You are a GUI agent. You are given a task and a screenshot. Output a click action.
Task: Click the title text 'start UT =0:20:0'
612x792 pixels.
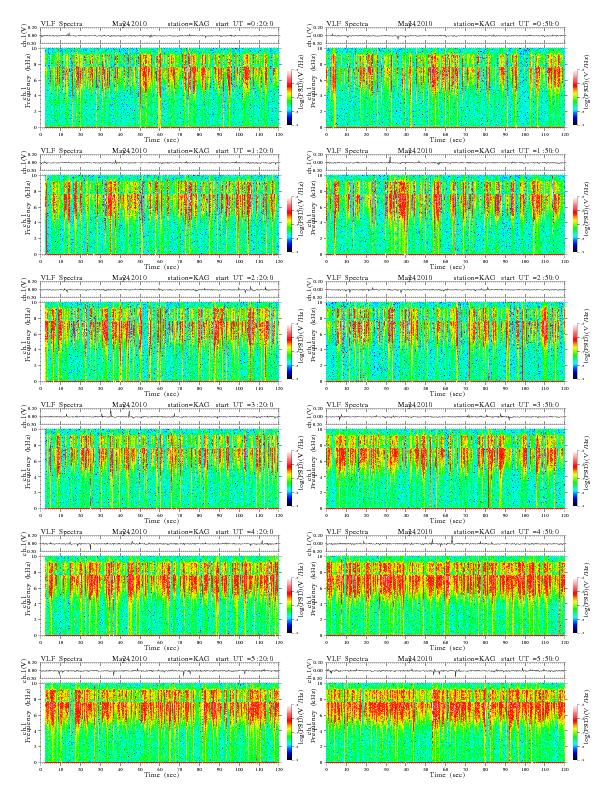point(244,23)
